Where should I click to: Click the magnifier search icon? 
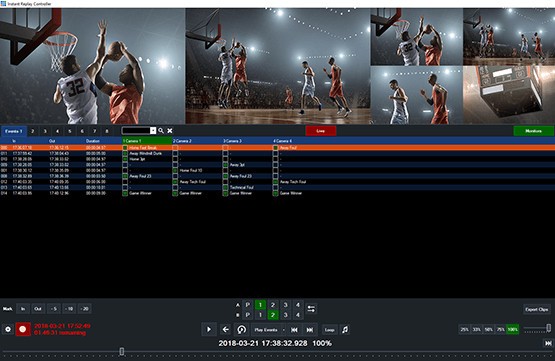pyautogui.click(x=161, y=131)
